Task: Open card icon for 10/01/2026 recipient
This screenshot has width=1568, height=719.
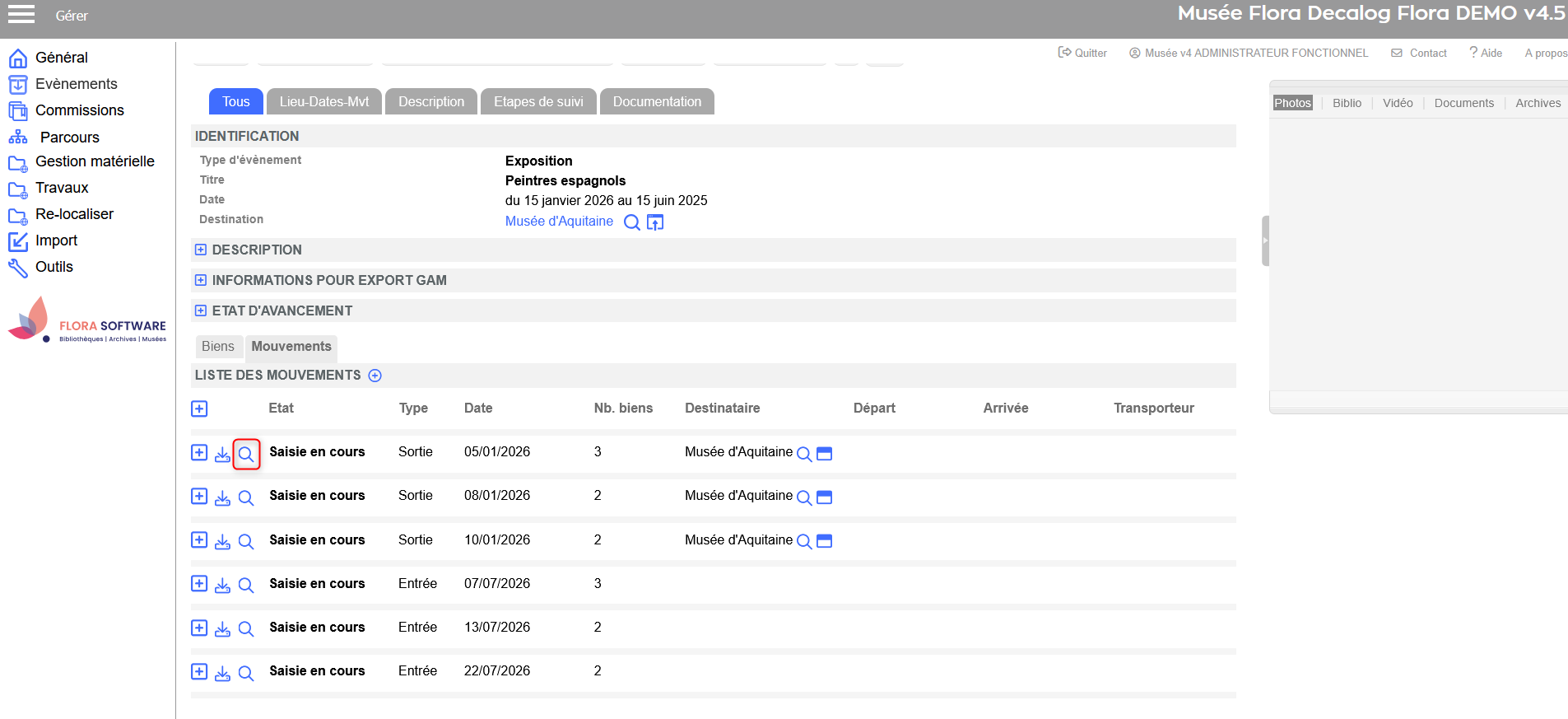Action: pyautogui.click(x=824, y=541)
